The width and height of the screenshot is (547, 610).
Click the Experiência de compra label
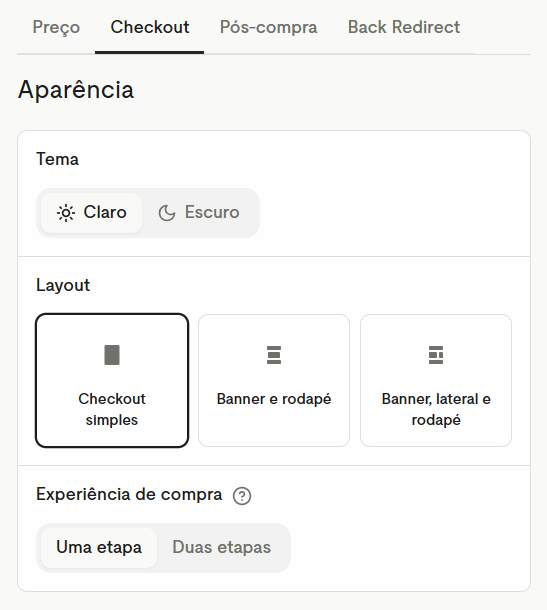(129, 495)
